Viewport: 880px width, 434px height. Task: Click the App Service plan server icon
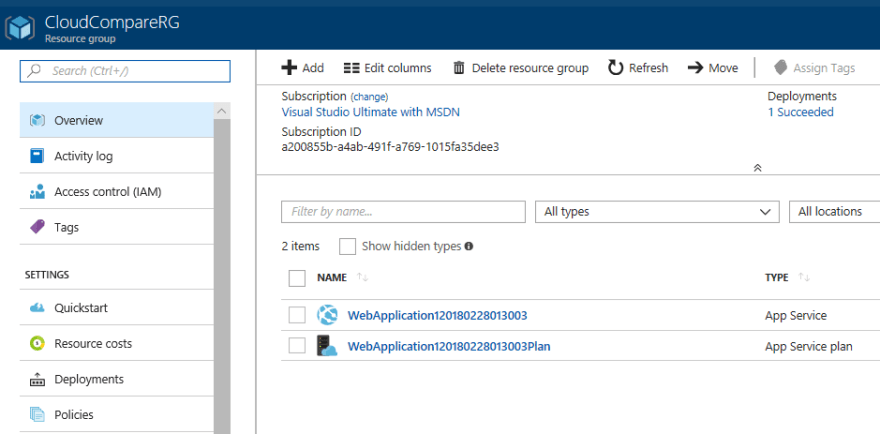pyautogui.click(x=327, y=346)
